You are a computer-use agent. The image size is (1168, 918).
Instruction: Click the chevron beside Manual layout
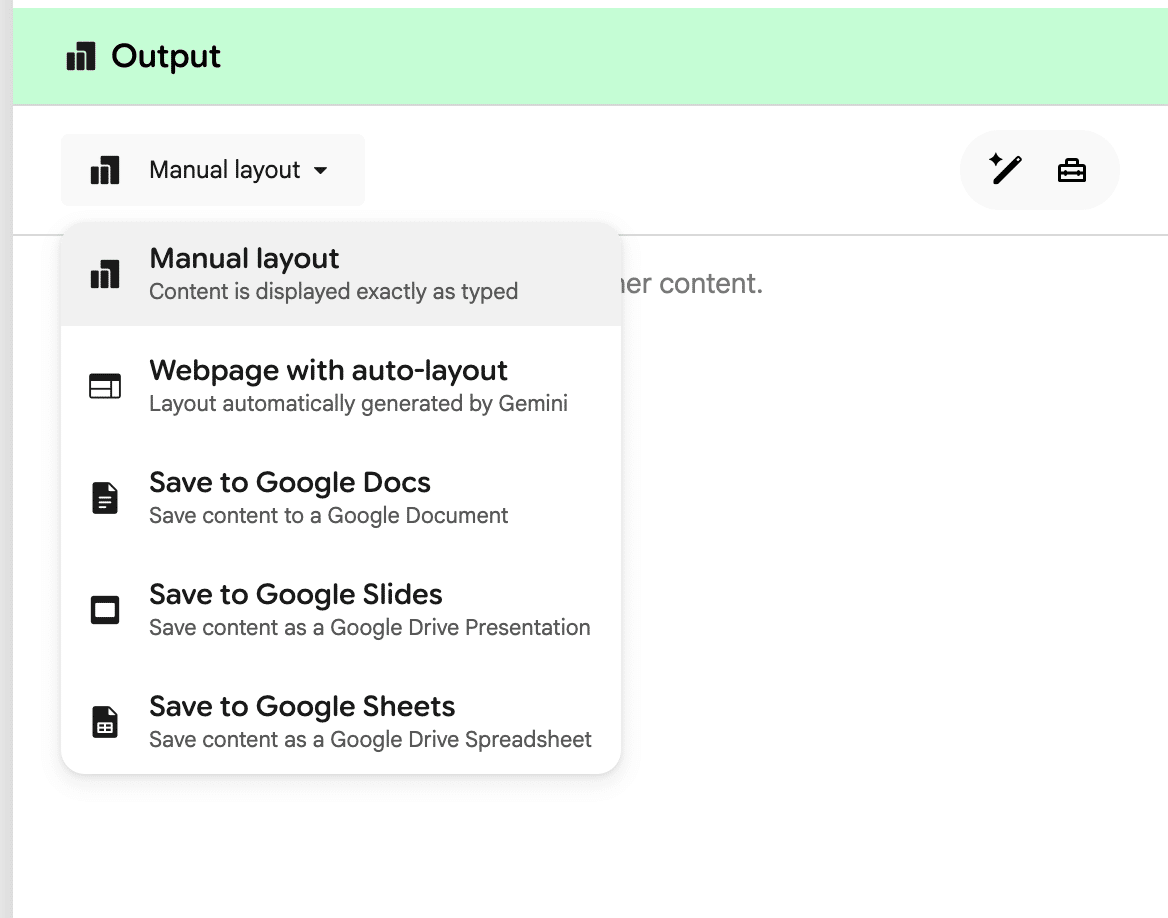(321, 170)
